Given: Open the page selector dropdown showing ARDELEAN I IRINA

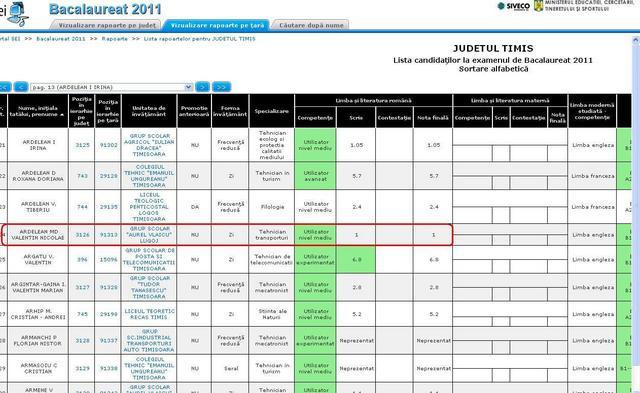Looking at the screenshot, I should 111,87.
